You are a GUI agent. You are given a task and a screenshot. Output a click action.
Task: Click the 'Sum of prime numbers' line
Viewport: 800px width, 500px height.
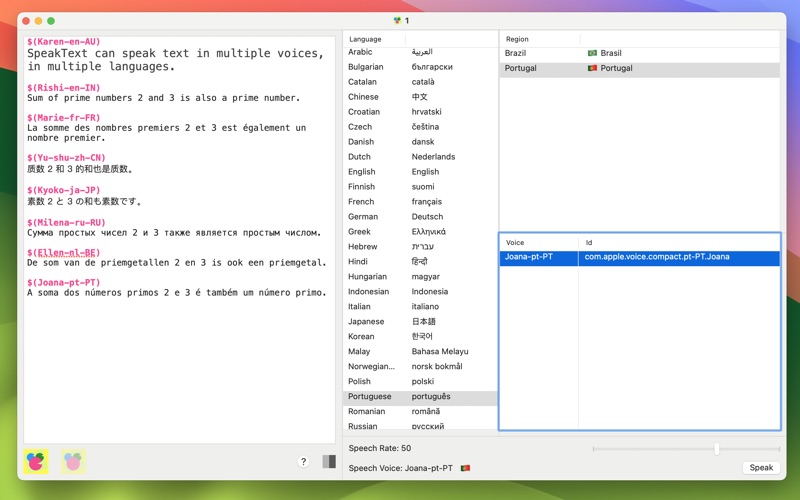(164, 98)
